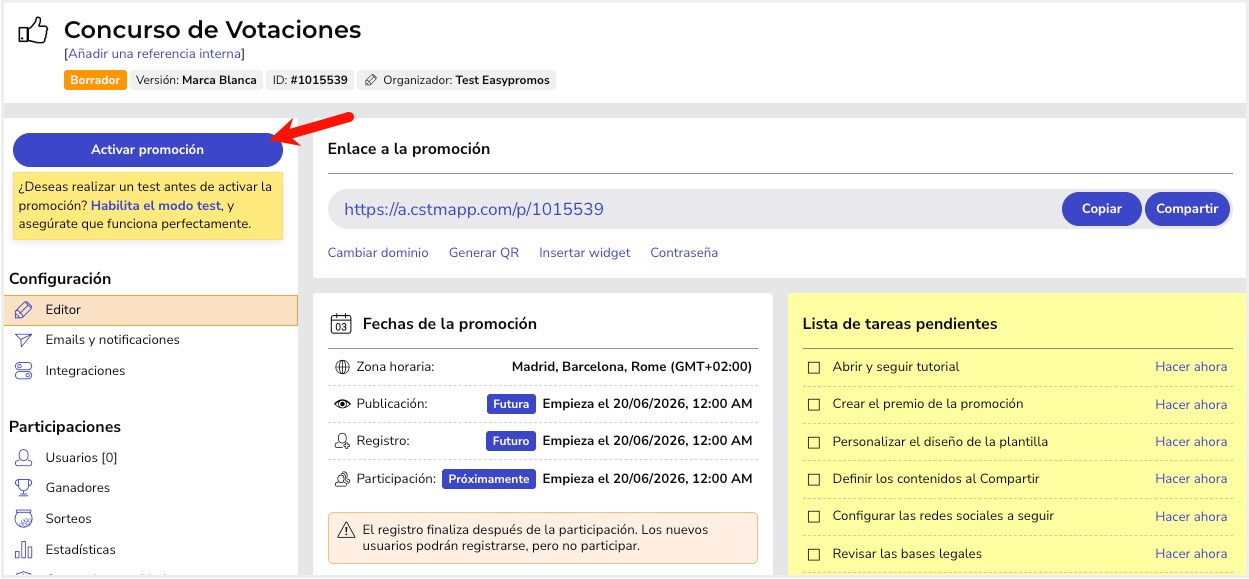Viewport: 1249px width, 579px height.
Task: Click the Generar QR link
Action: click(x=484, y=253)
